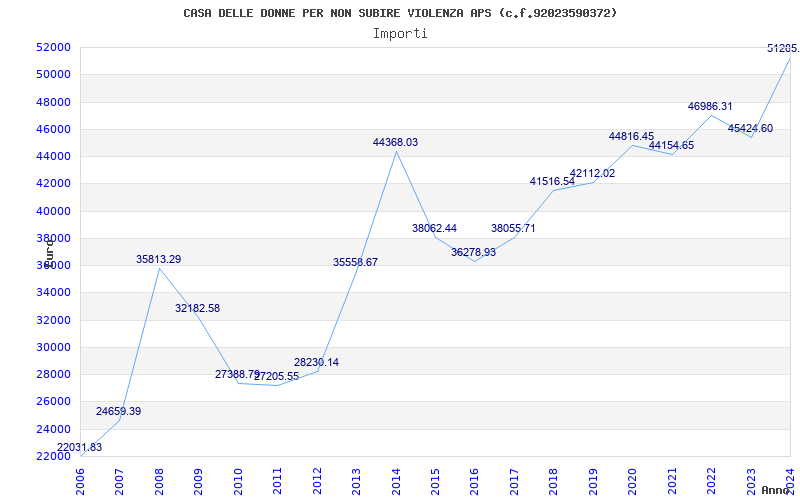This screenshot has width=800, height=500.
Task: Click the x-axis year label 2014
Action: (396, 482)
